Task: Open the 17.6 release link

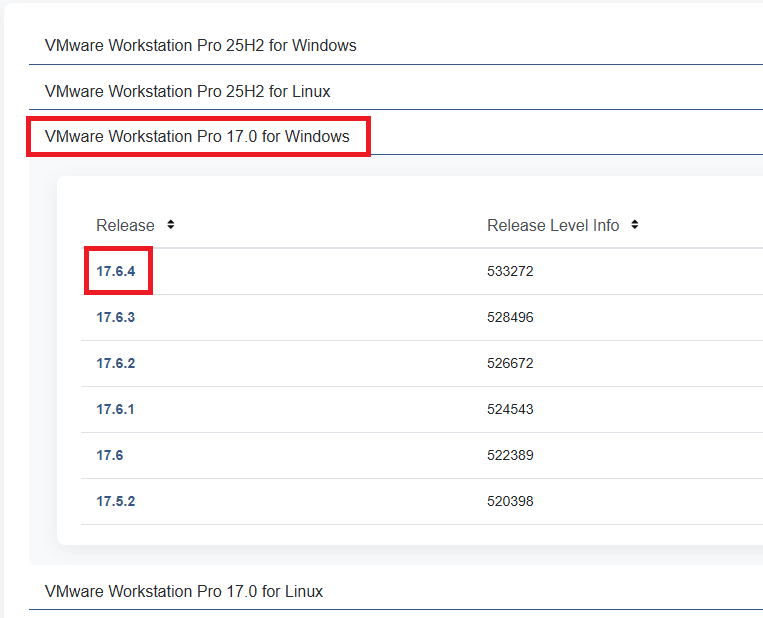Action: pyautogui.click(x=110, y=455)
